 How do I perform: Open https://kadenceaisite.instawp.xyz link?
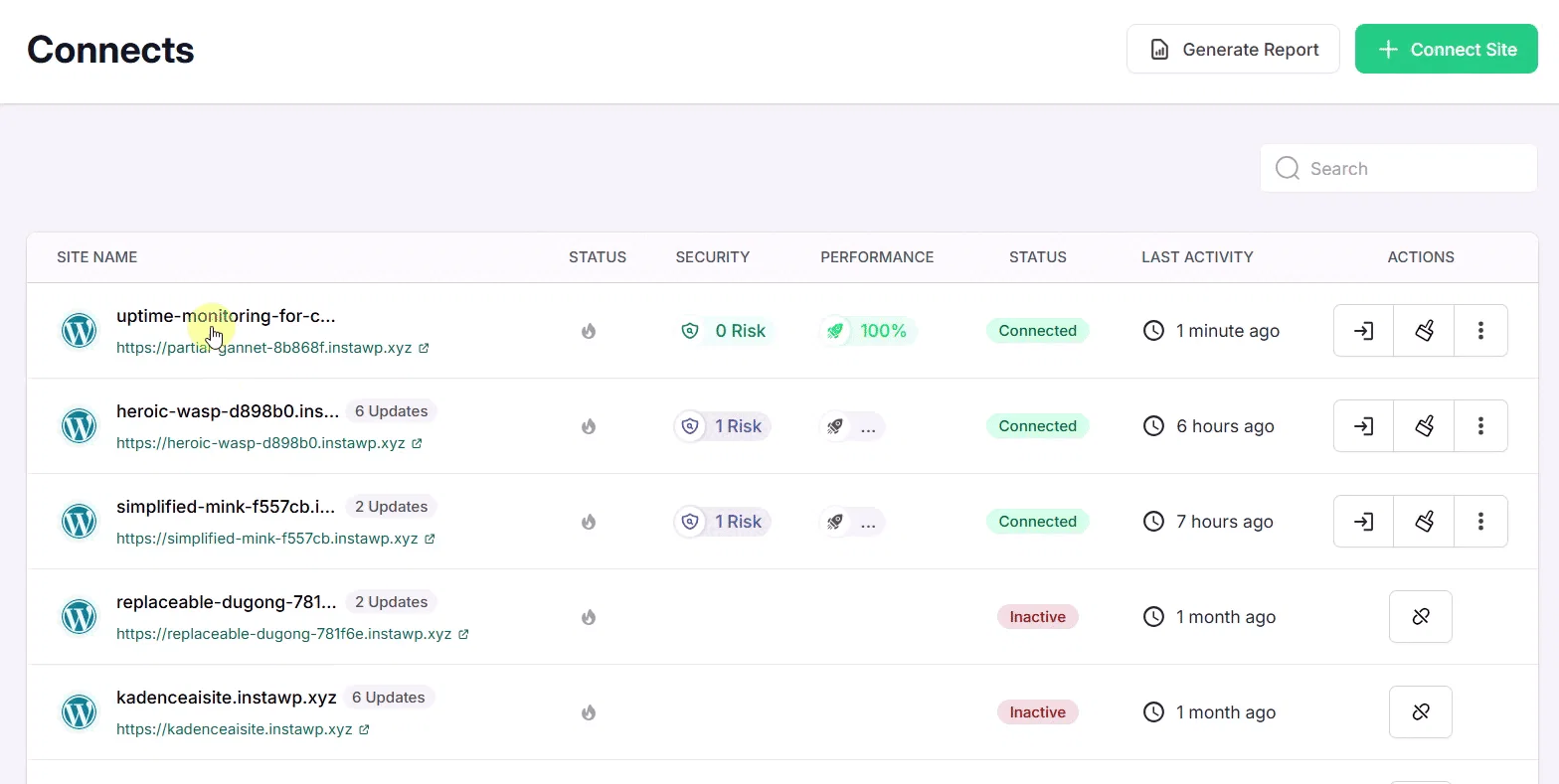coord(243,729)
